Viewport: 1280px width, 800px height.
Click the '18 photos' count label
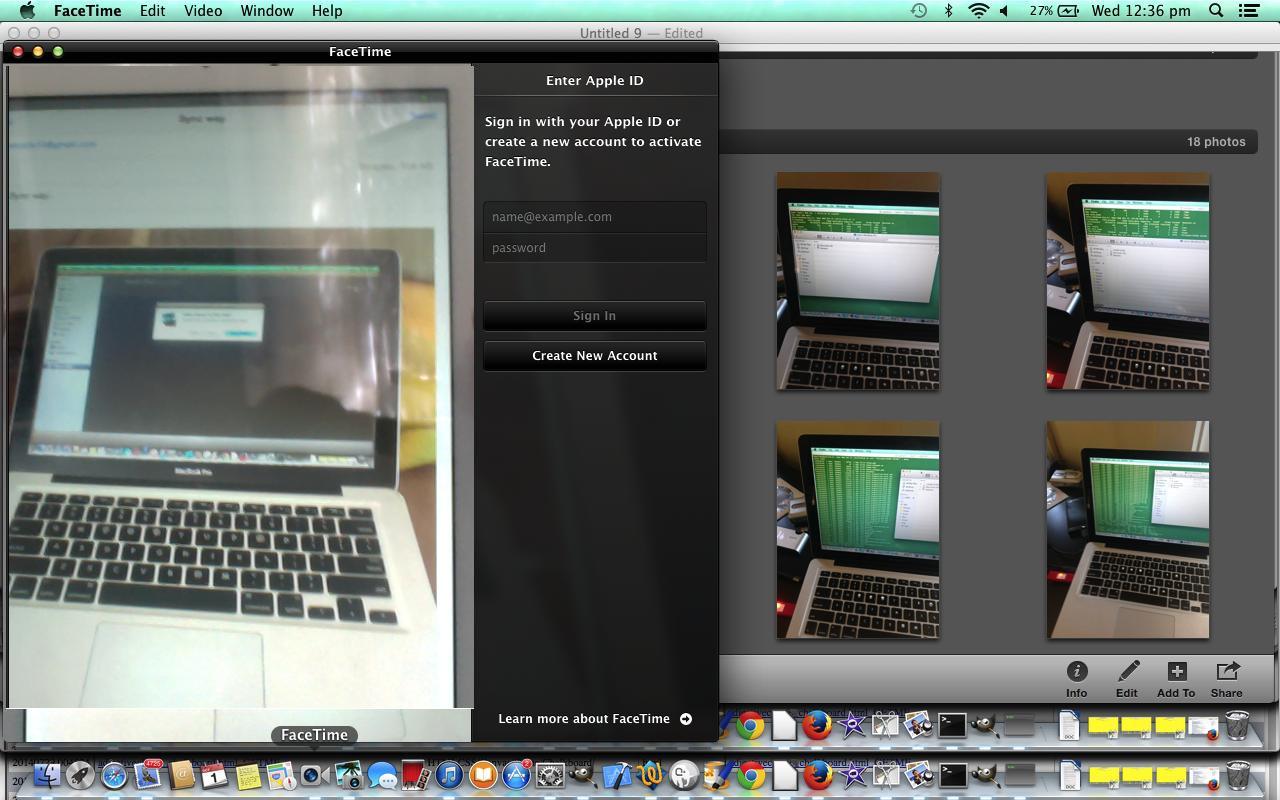[x=1216, y=142]
